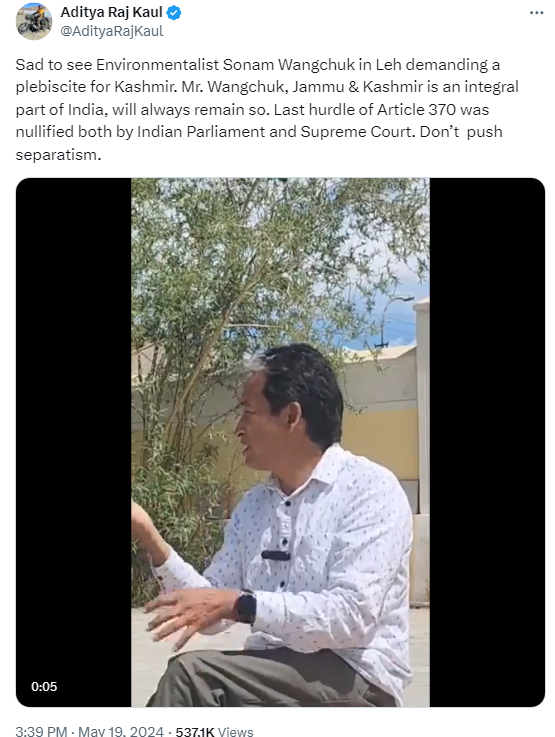555x737 pixels.
Task: Open the @AdityaRajKaul handle link
Action: coord(112,31)
